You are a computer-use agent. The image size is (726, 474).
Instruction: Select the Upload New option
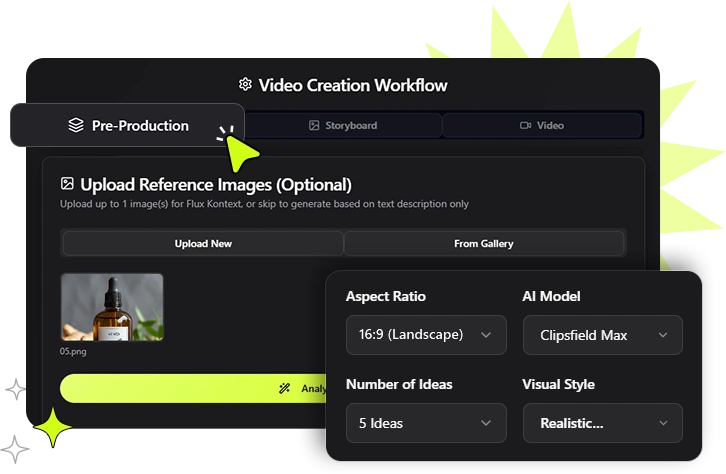[x=203, y=243]
